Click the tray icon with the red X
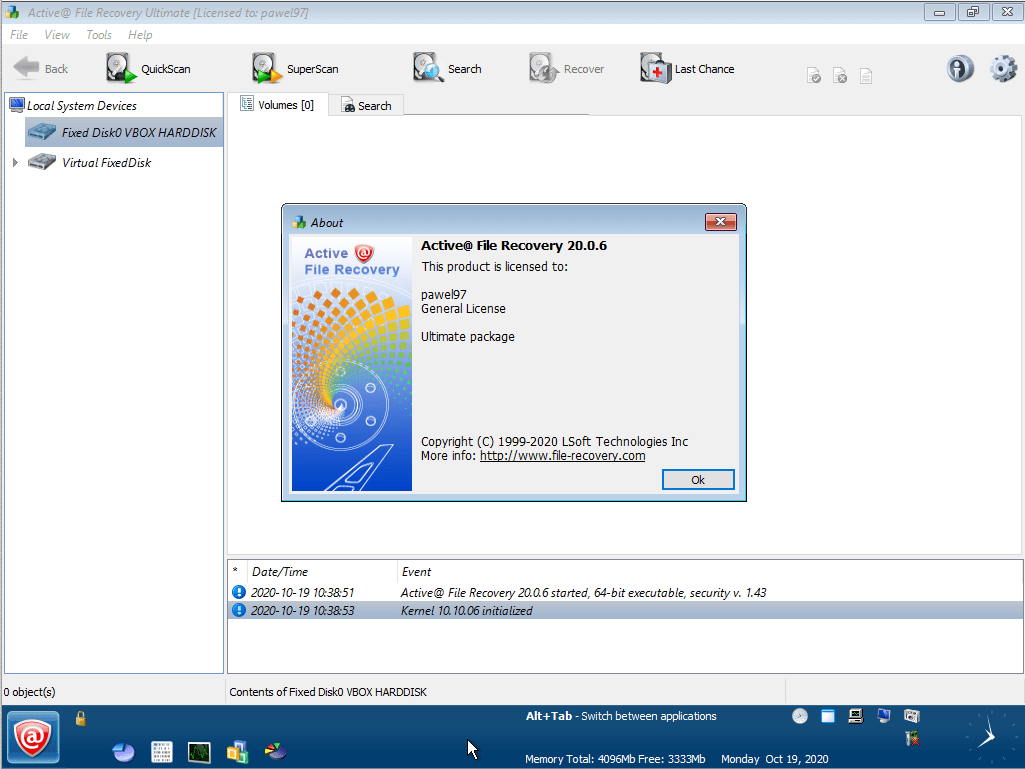The image size is (1025, 769). coord(913,739)
